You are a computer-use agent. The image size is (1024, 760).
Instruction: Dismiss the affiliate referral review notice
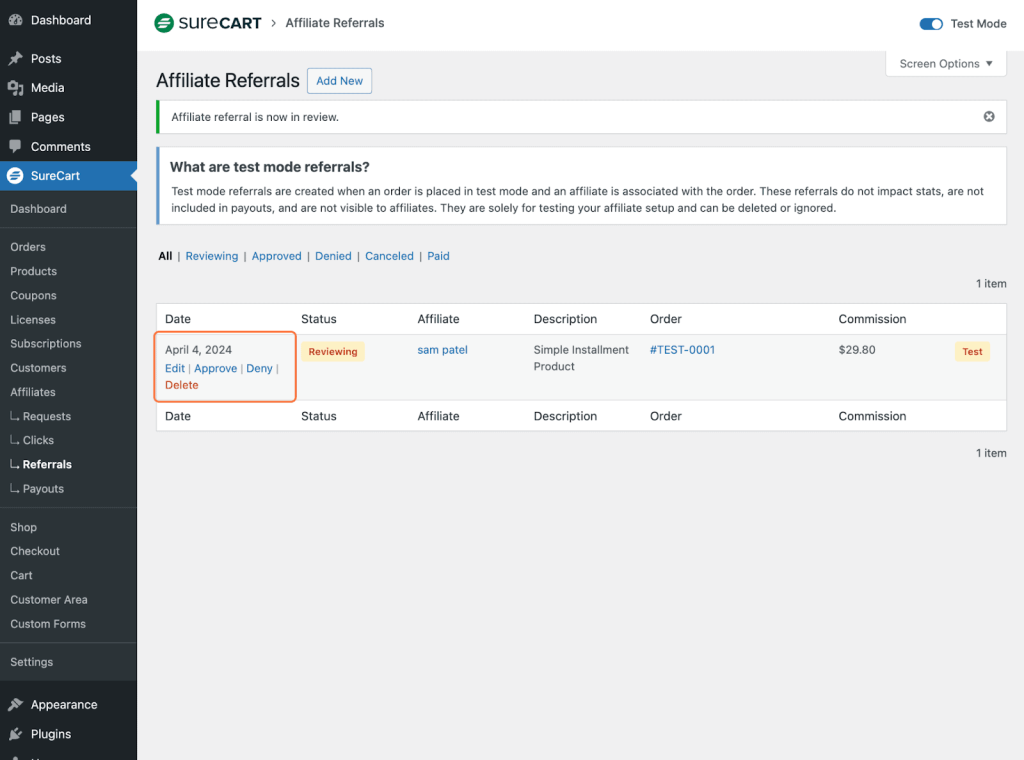(989, 117)
